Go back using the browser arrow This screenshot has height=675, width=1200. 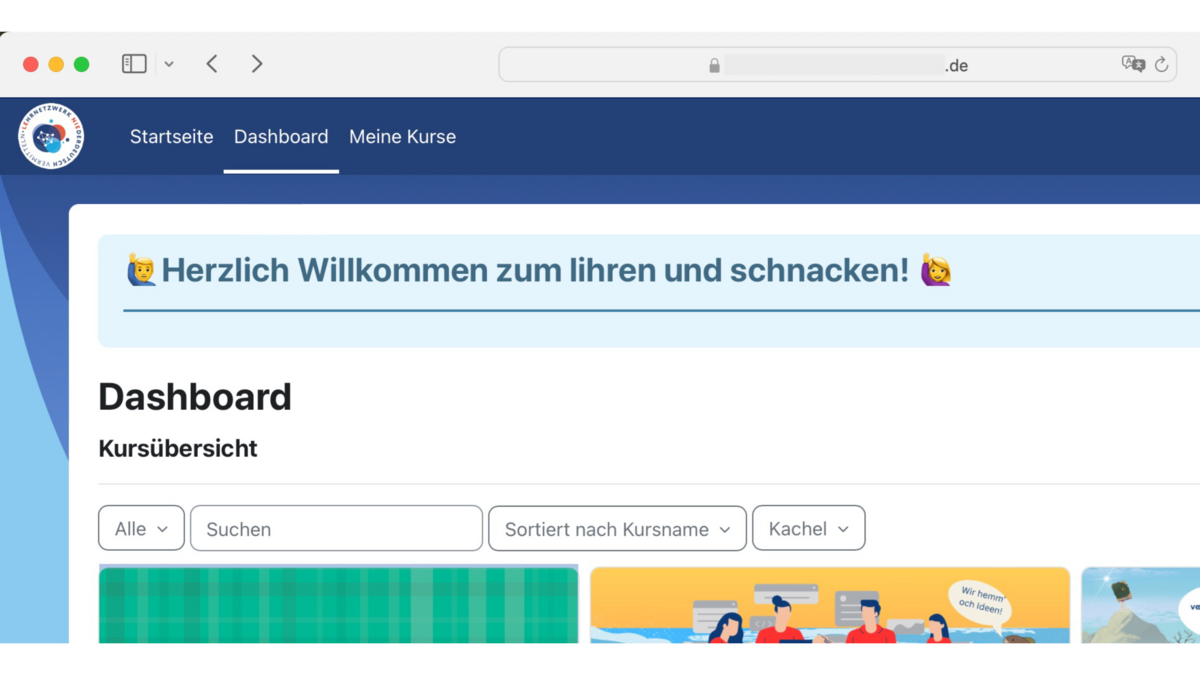click(x=212, y=64)
